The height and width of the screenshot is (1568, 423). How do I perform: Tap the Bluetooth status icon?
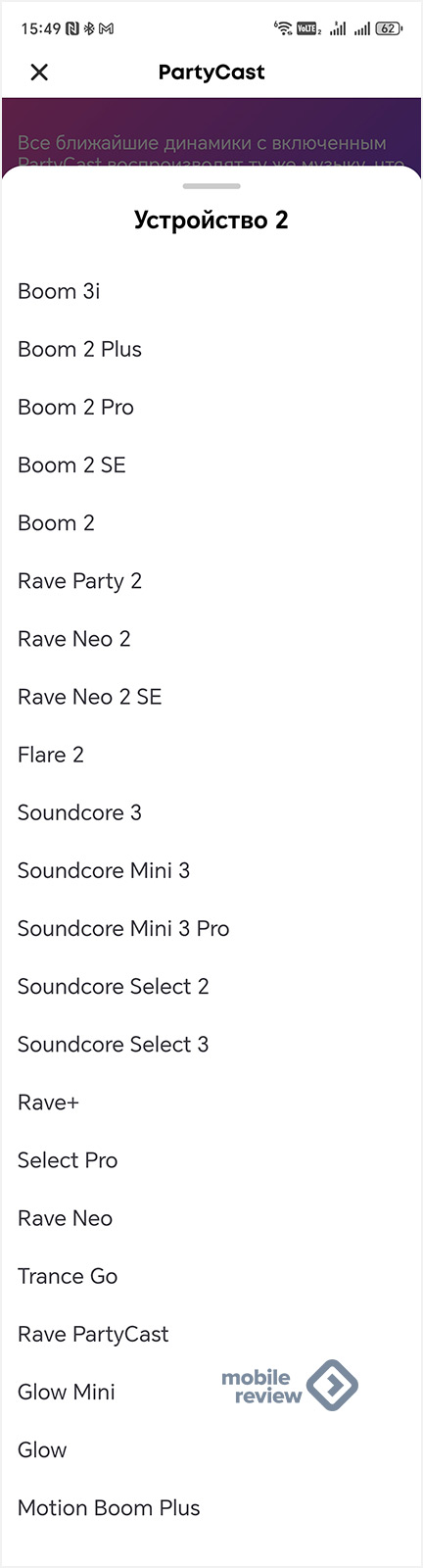click(x=89, y=28)
